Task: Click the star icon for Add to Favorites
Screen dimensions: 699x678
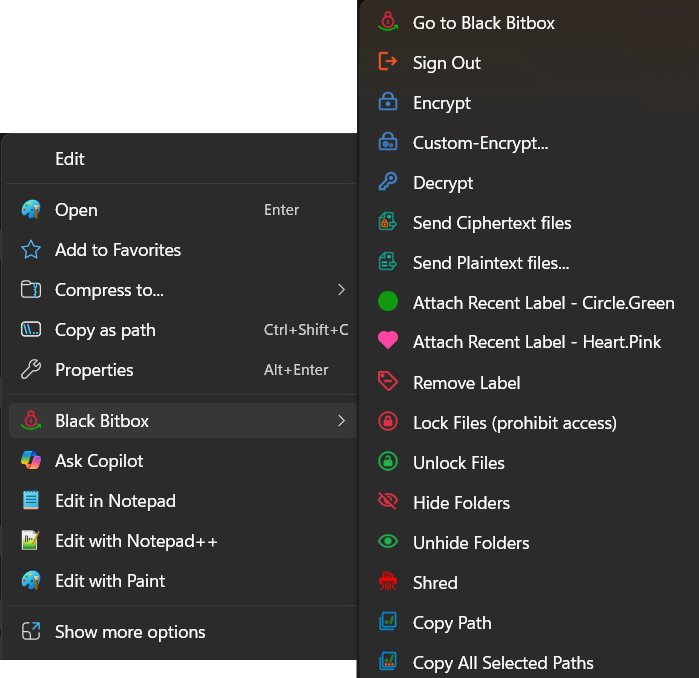Action: pyautogui.click(x=31, y=250)
